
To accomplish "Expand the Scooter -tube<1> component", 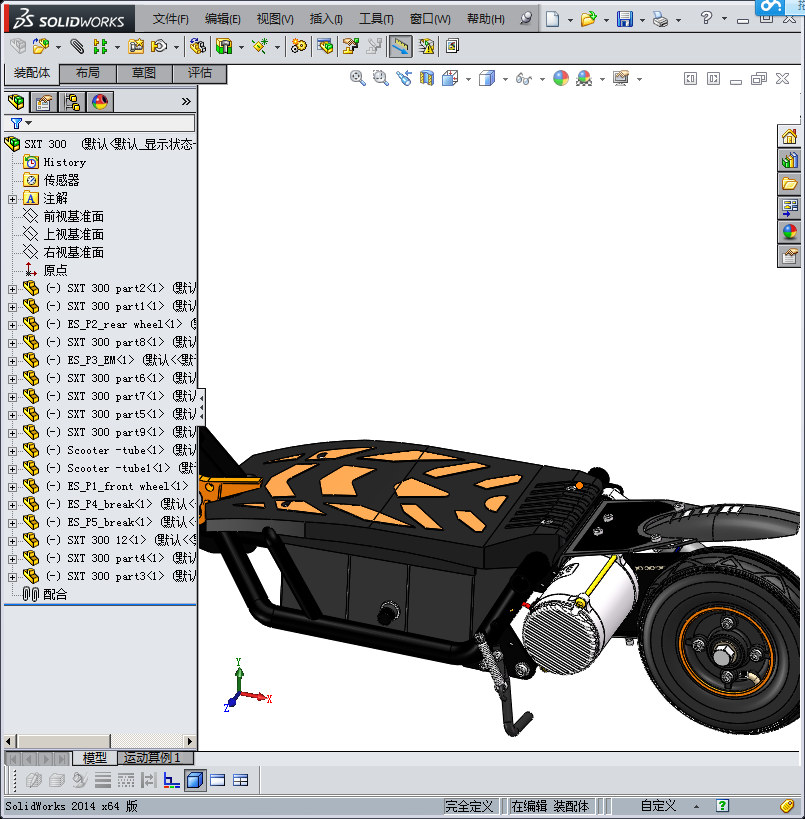I will 13,451.
